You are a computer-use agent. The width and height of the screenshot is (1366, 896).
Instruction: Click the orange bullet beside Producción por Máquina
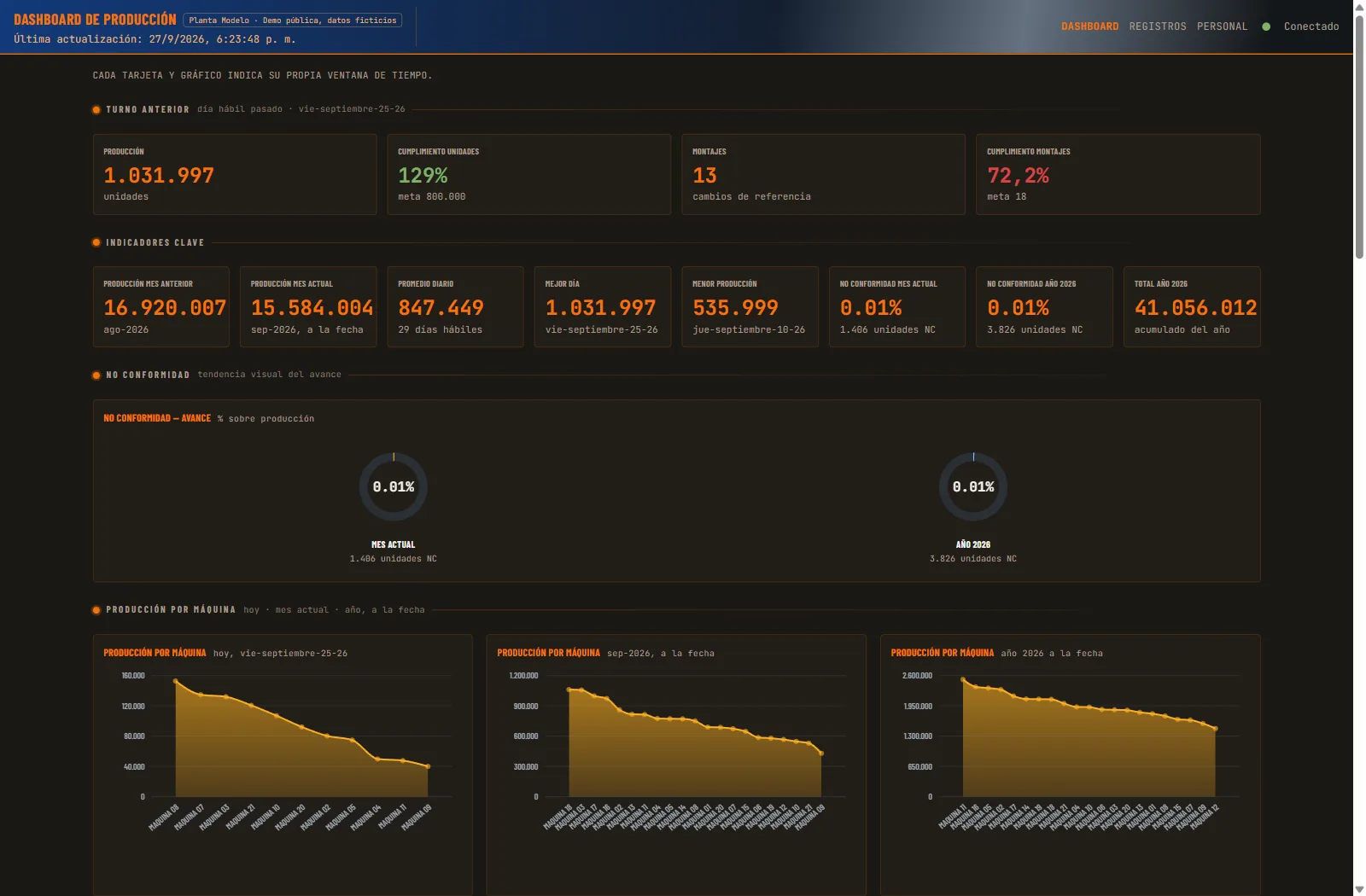[x=96, y=609]
